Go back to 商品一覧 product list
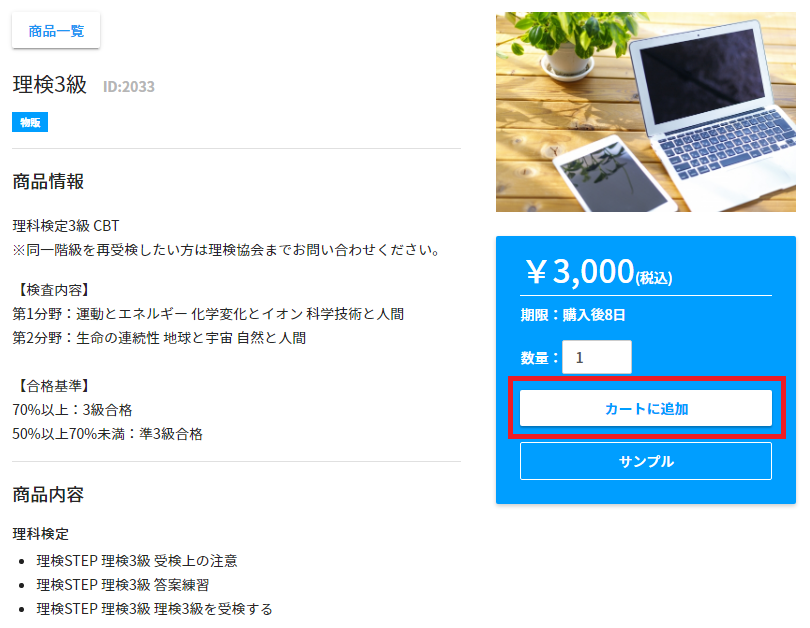Viewport: 810px width, 628px height. tap(56, 31)
